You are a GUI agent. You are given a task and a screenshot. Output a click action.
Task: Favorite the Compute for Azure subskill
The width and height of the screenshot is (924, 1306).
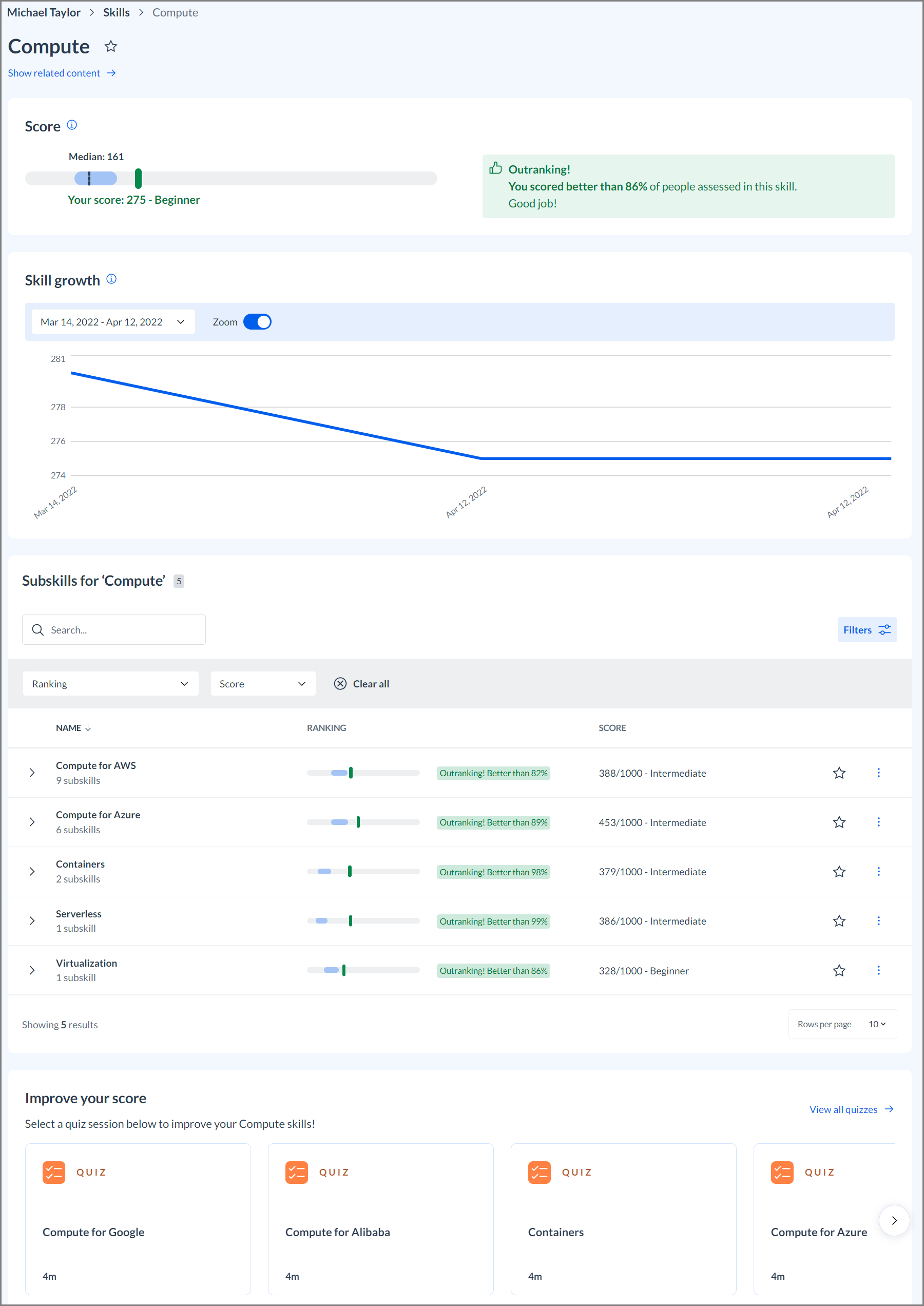(839, 822)
